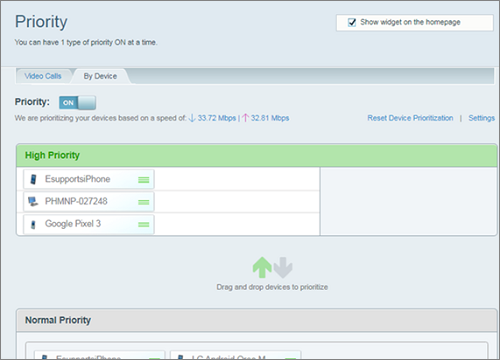The height and width of the screenshot is (360, 500).
Task: Turn off the Priority ON switch
Action: coord(77,103)
